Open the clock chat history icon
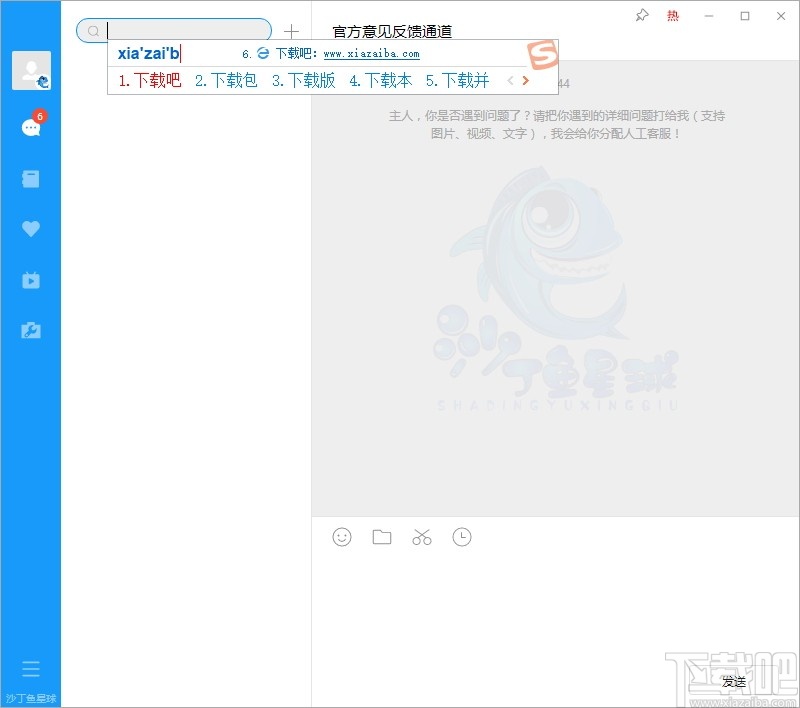Image resolution: width=800 pixels, height=708 pixels. 461,537
